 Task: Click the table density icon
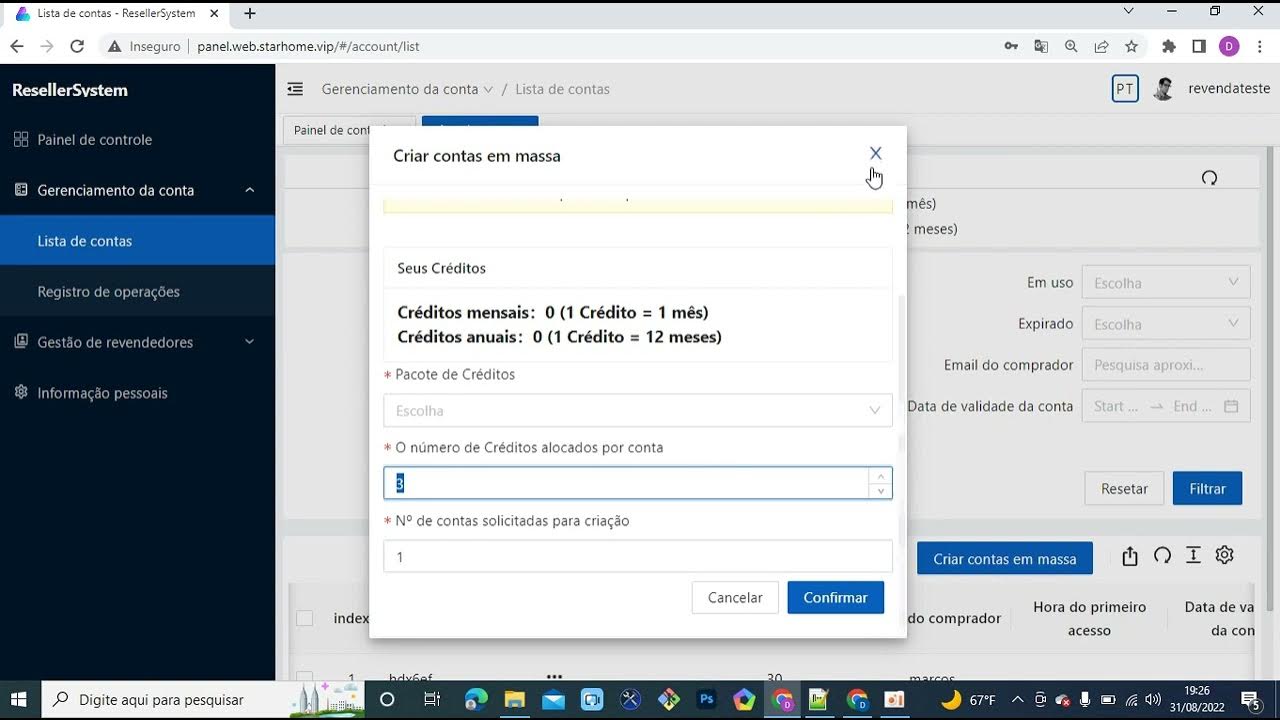pos(1193,556)
